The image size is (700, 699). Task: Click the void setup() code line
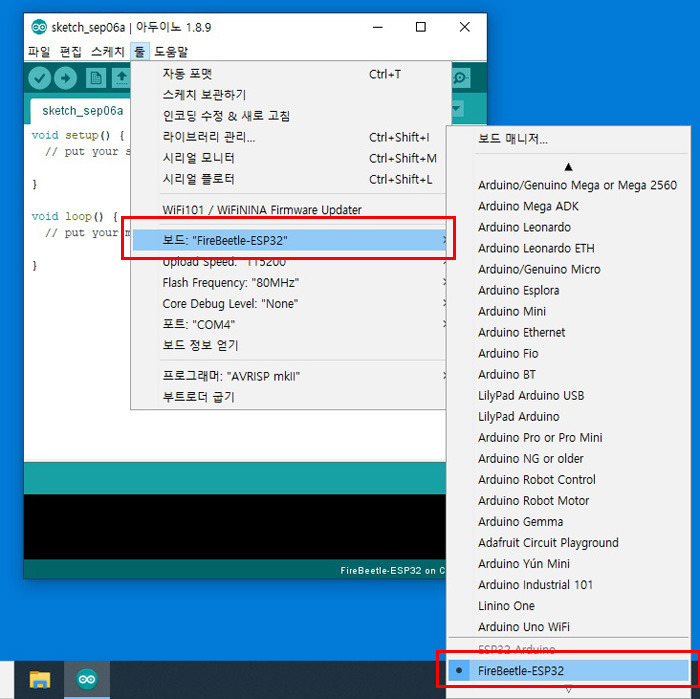point(78,135)
